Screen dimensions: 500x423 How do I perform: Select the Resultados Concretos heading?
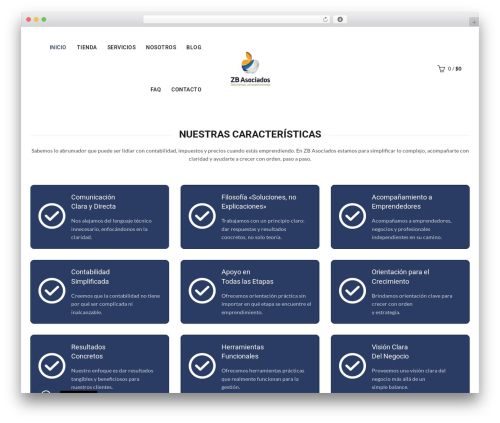click(x=88, y=352)
